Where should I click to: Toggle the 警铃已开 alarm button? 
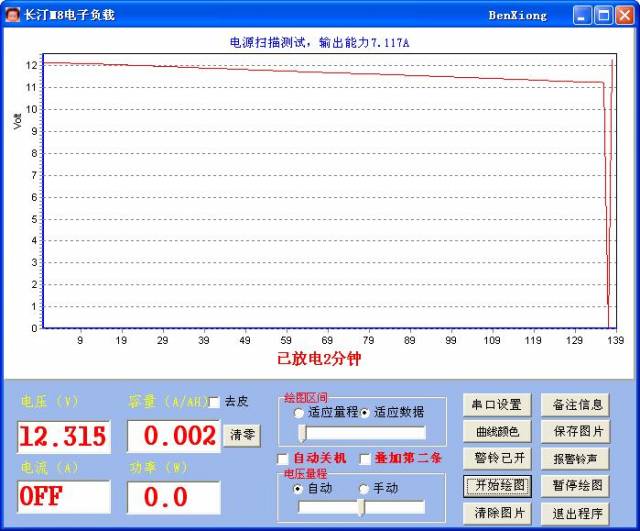pyautogui.click(x=497, y=459)
